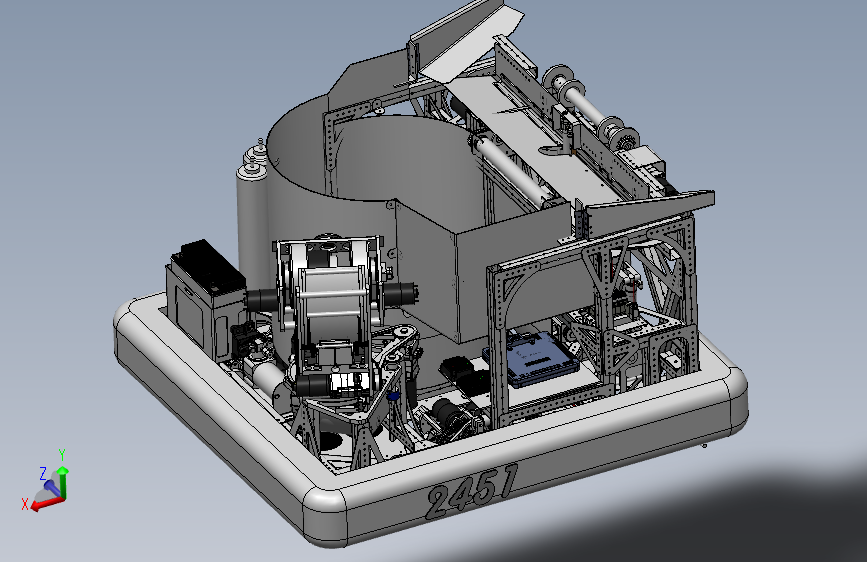Select the rounded front corner of the bumper
Image resolution: width=867 pixels, height=562 pixels.
(326, 516)
